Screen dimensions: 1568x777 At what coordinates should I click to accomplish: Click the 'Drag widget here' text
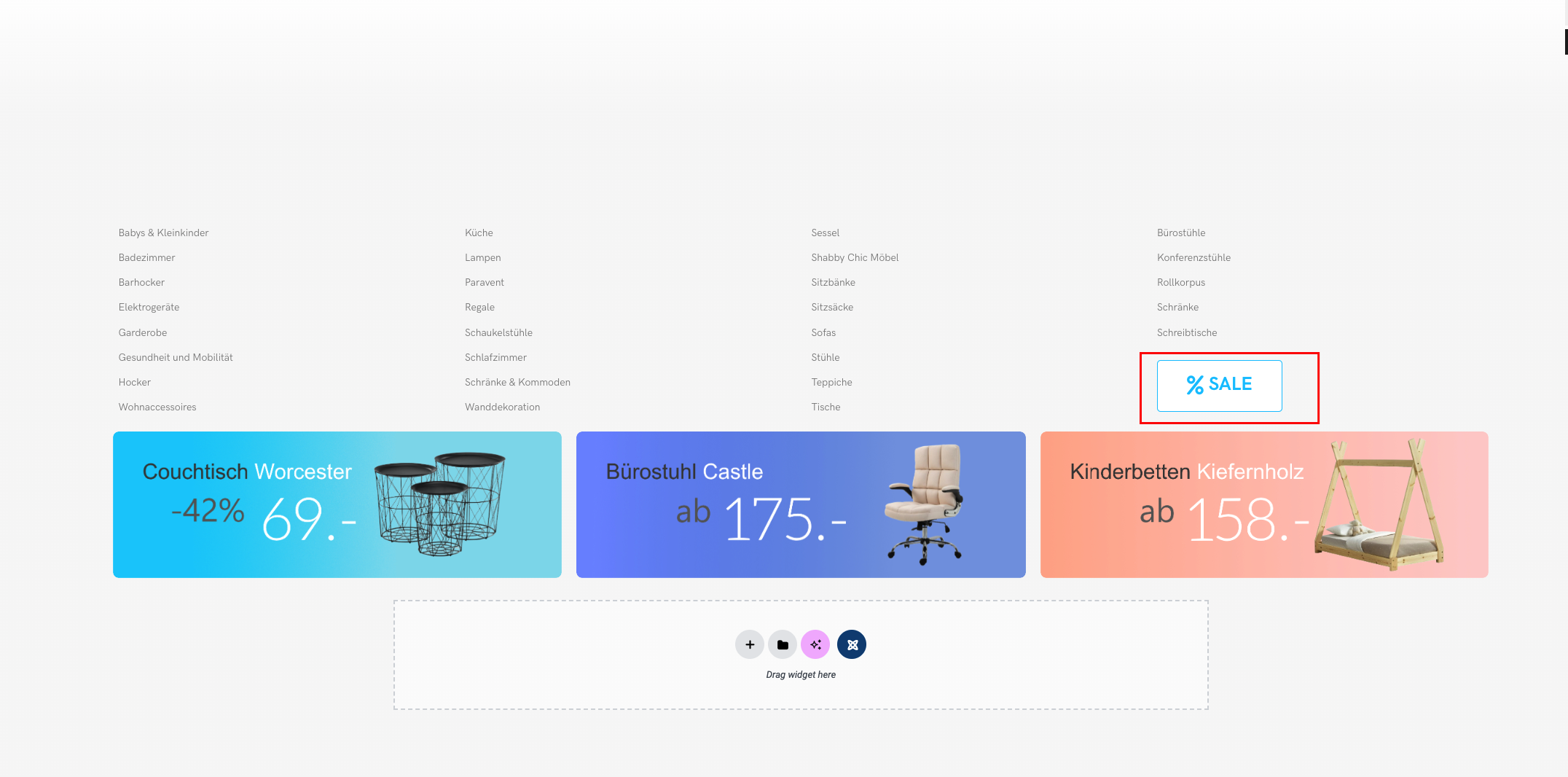801,674
